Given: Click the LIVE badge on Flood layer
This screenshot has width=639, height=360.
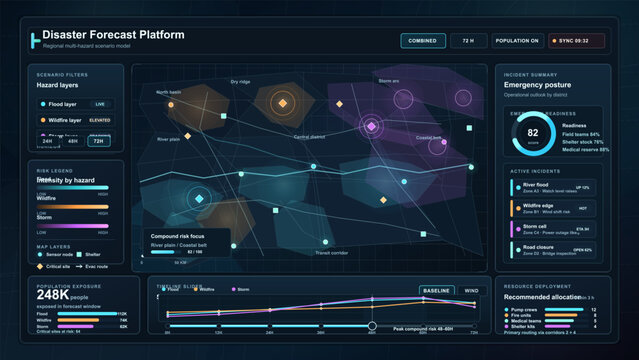Looking at the screenshot, I should (x=100, y=104).
